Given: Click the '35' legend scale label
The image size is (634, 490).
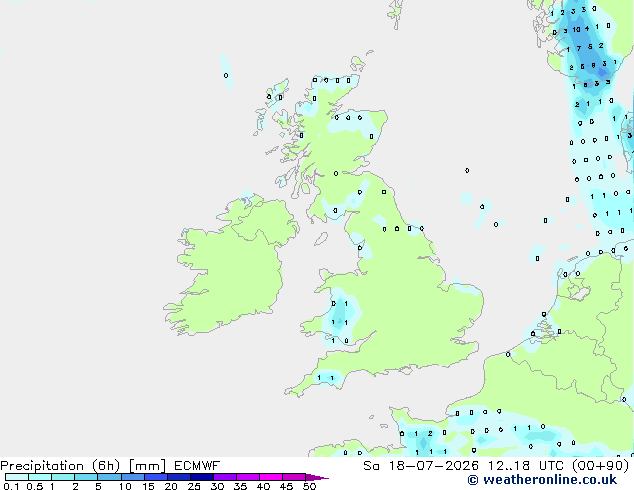Looking at the screenshot, I should point(240,486).
